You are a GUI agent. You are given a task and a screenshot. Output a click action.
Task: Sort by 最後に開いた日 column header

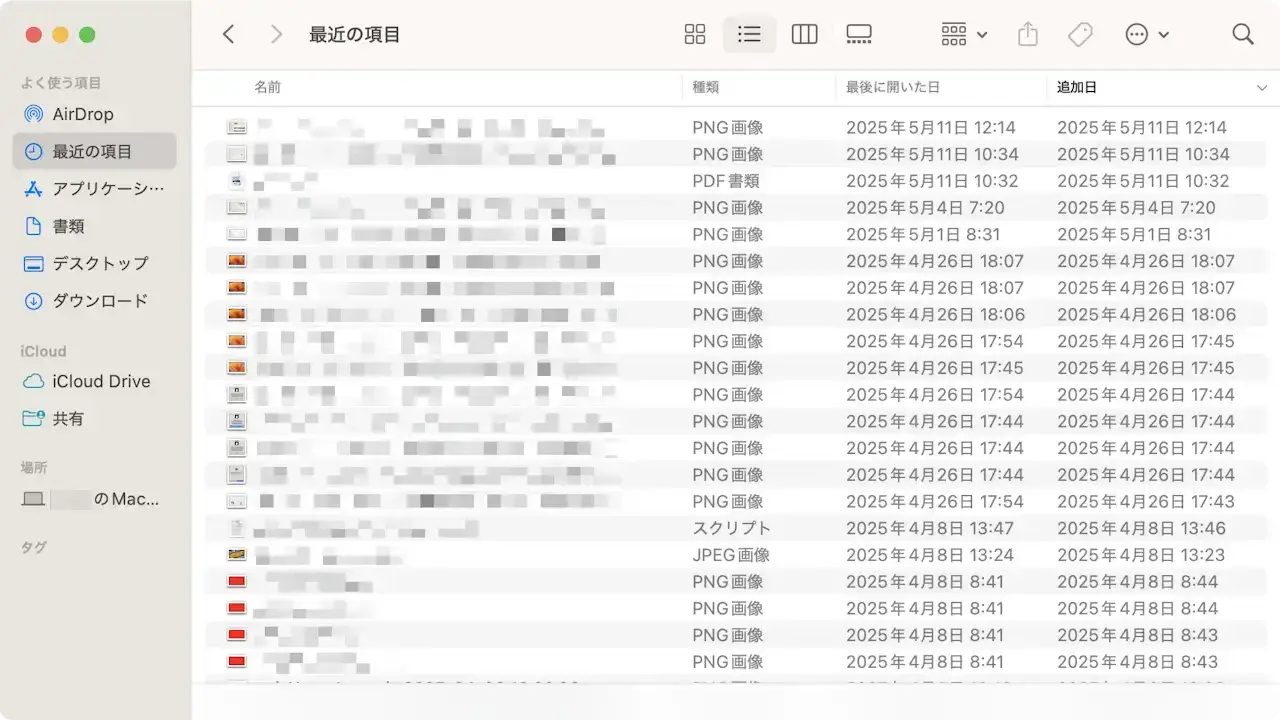point(892,88)
